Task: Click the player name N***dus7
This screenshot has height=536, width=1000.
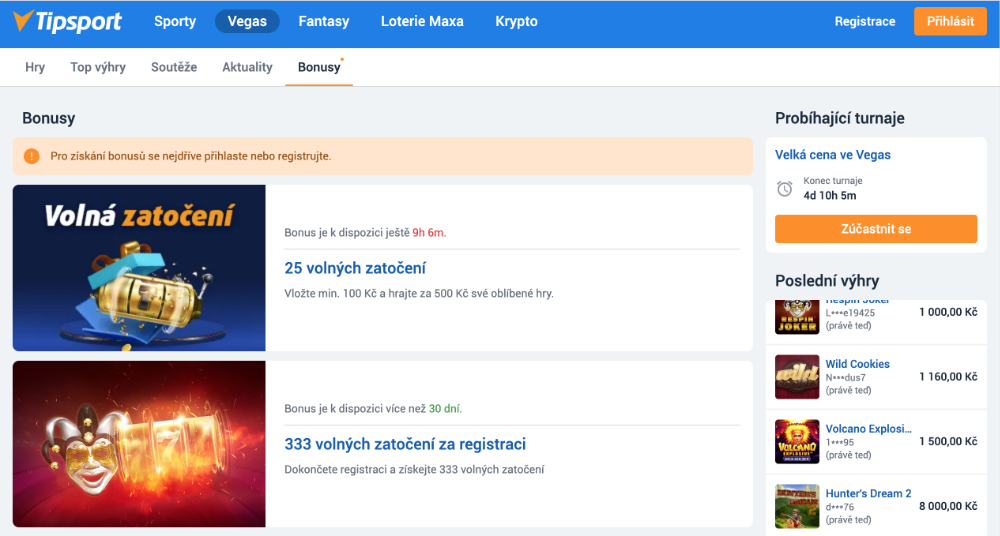Action: point(846,377)
